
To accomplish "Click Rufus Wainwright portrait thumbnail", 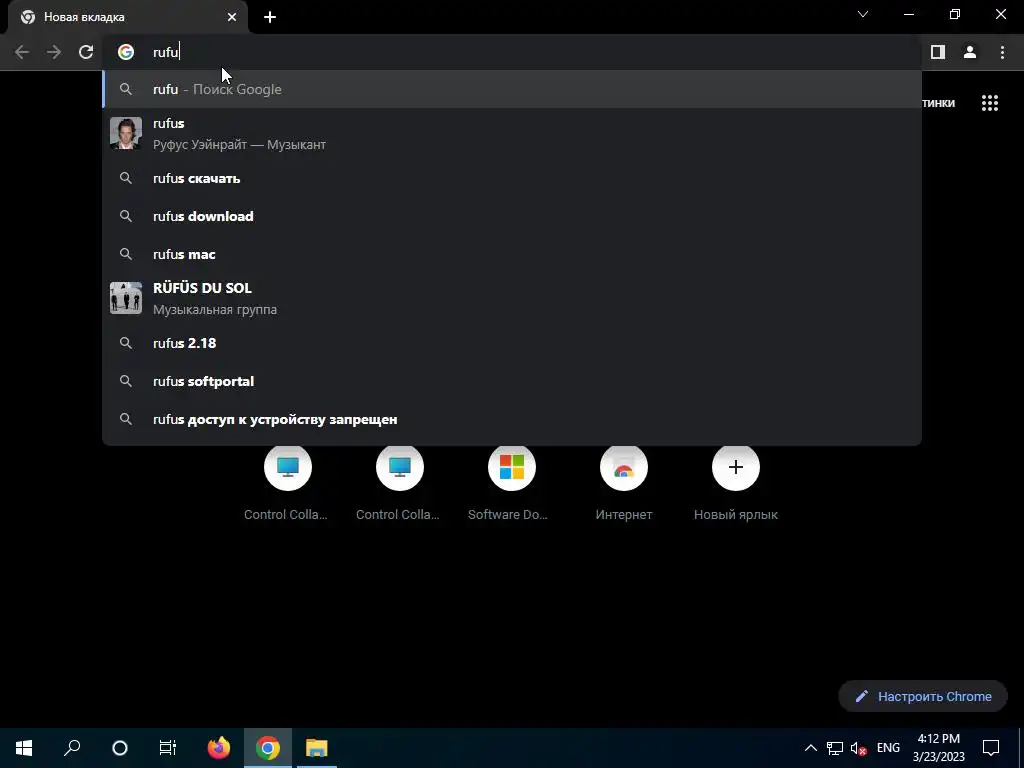I will (x=126, y=133).
